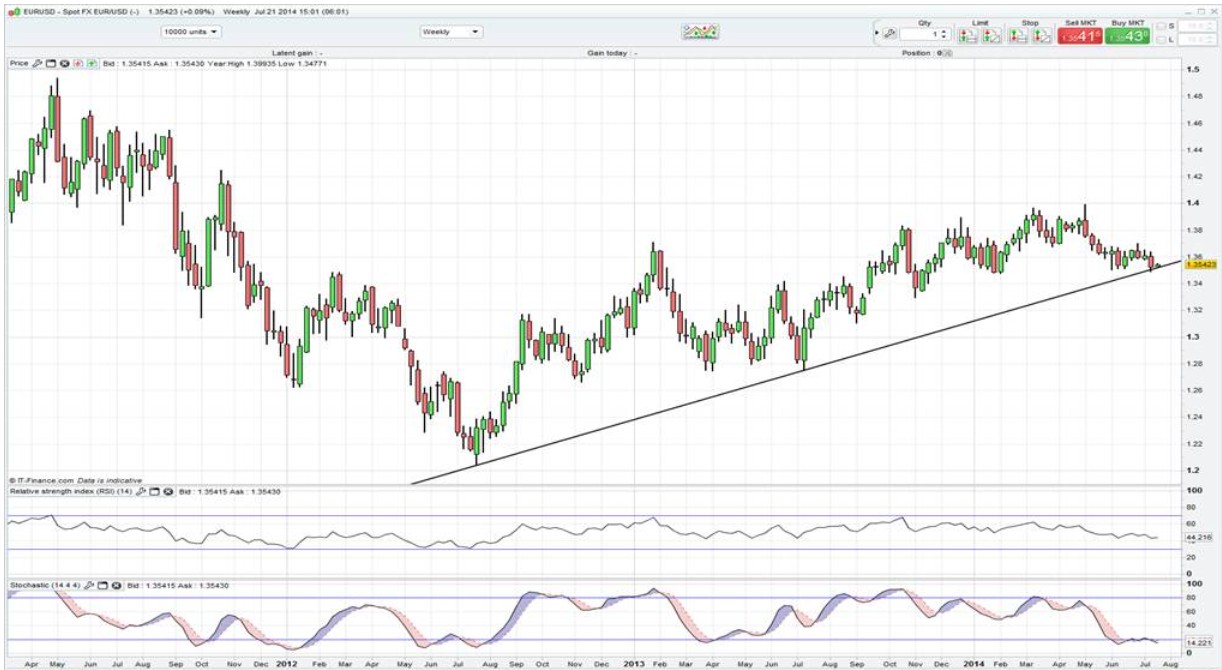Enable the S (stop) checkbox
This screenshot has width=1222, height=670.
click(1161, 26)
